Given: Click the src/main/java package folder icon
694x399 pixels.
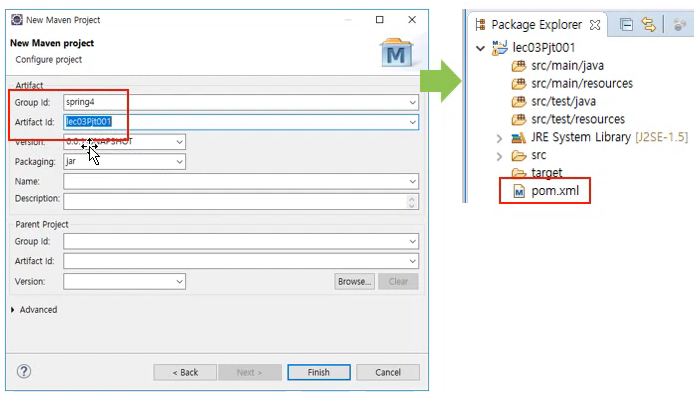Looking at the screenshot, I should coord(519,66).
